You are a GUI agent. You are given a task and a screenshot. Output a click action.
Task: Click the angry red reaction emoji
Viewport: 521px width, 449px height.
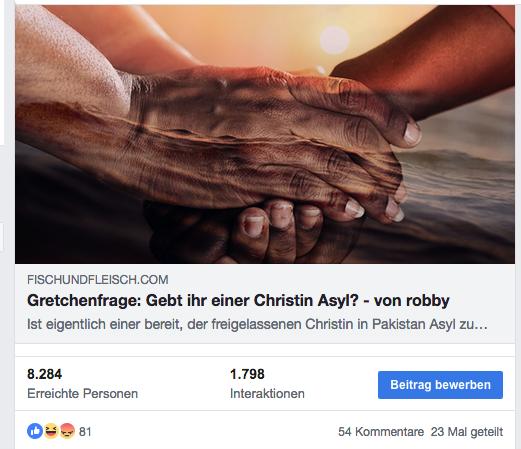click(x=67, y=431)
